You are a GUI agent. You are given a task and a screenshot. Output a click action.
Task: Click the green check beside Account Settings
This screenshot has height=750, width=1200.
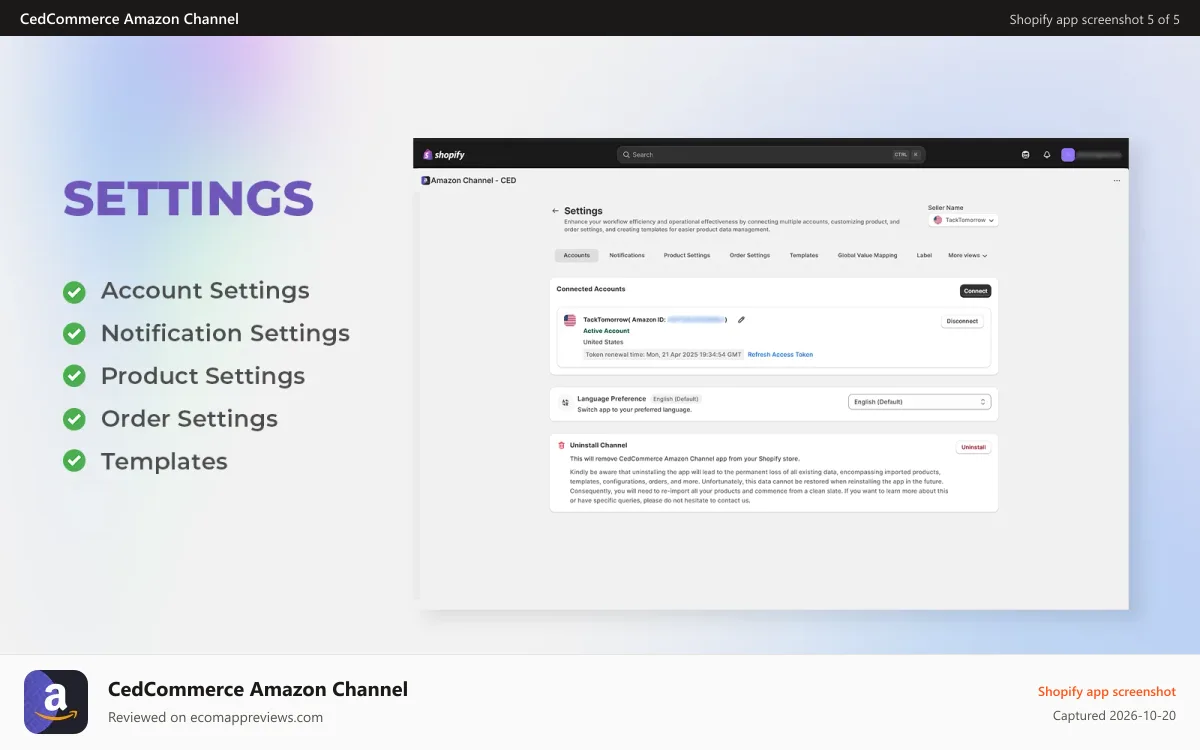pyautogui.click(x=74, y=291)
